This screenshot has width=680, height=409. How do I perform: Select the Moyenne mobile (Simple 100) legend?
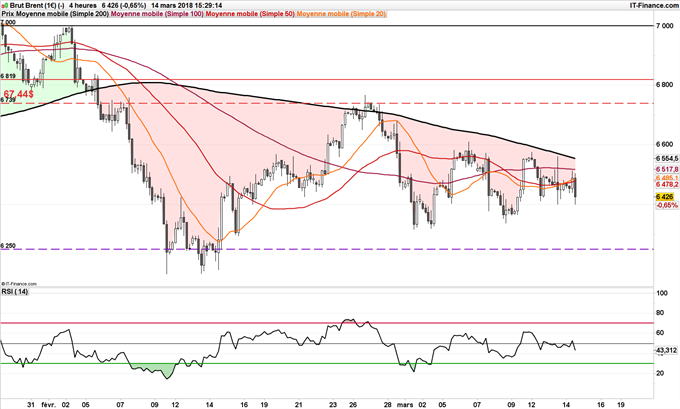158,14
